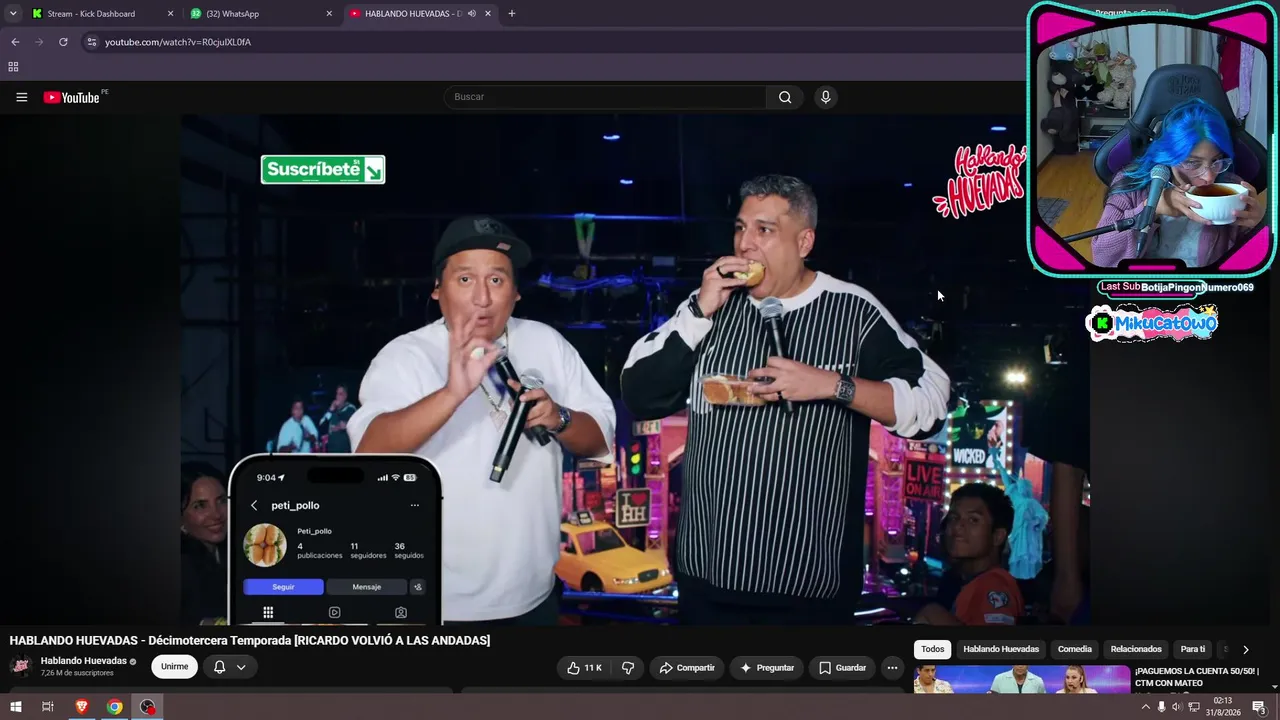Filter suggestions by Relacionados chip
Image resolution: width=1280 pixels, height=720 pixels.
pos(1136,649)
